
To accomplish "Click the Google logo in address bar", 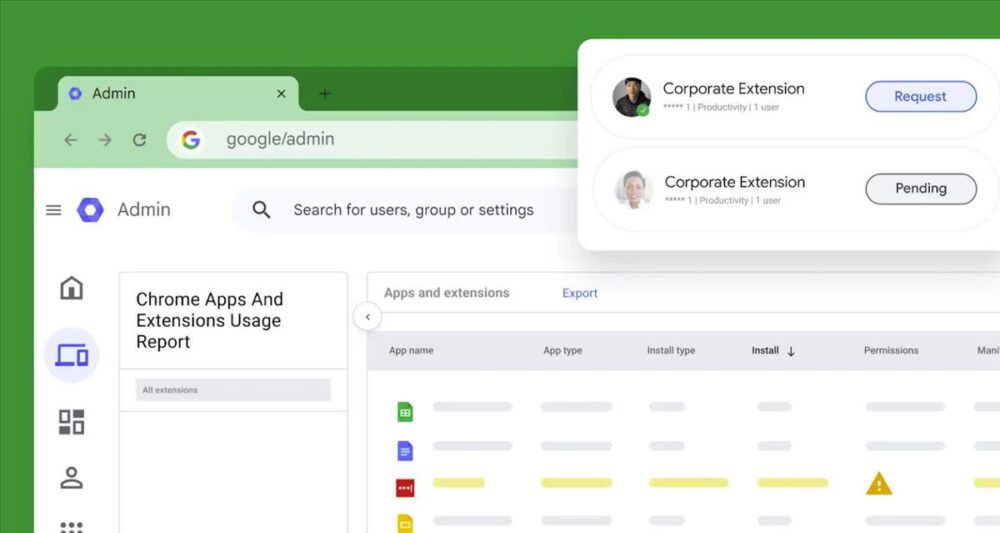I will [x=190, y=139].
